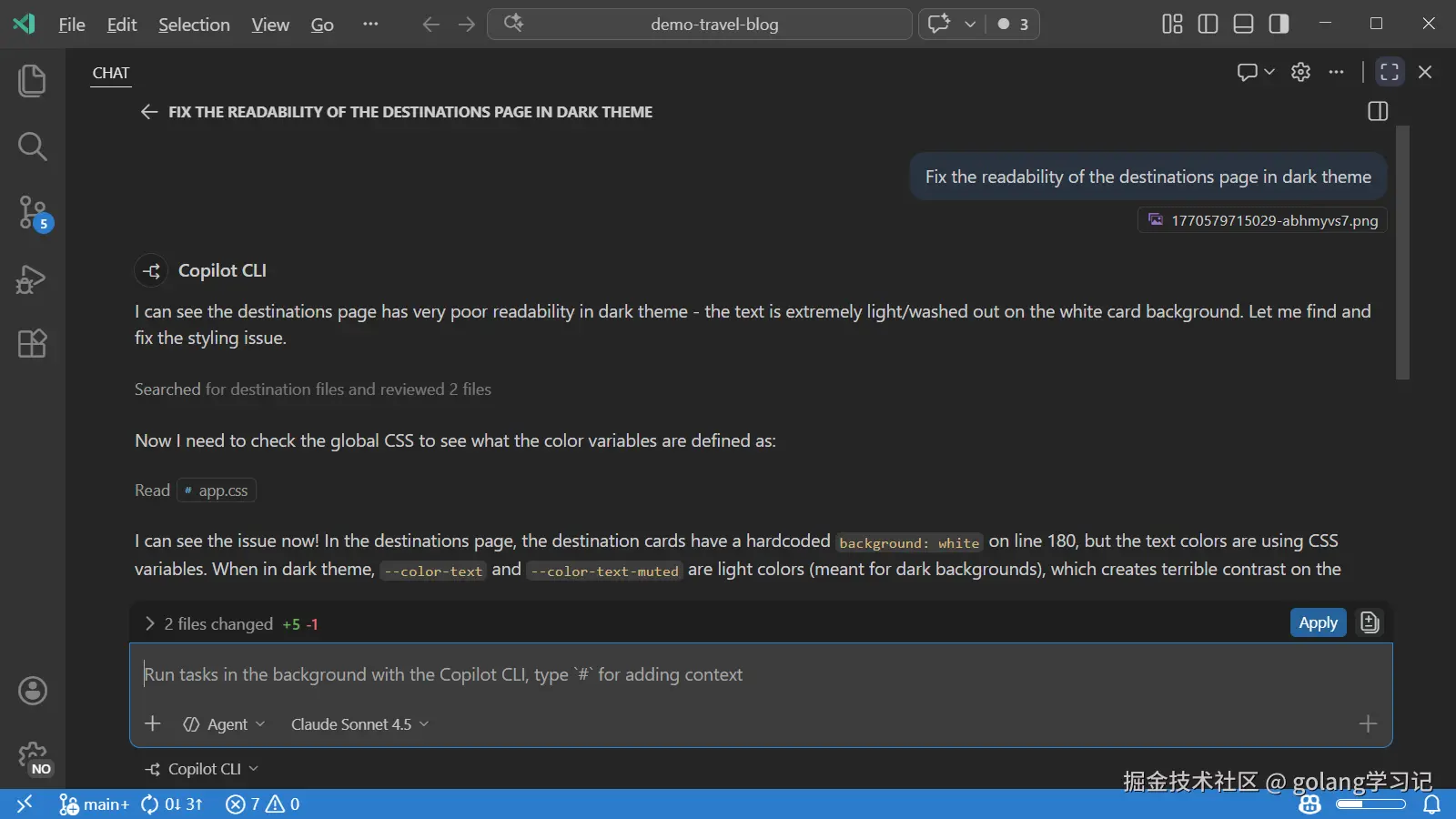
Task: Click the VS Code logo icon
Action: [24, 24]
